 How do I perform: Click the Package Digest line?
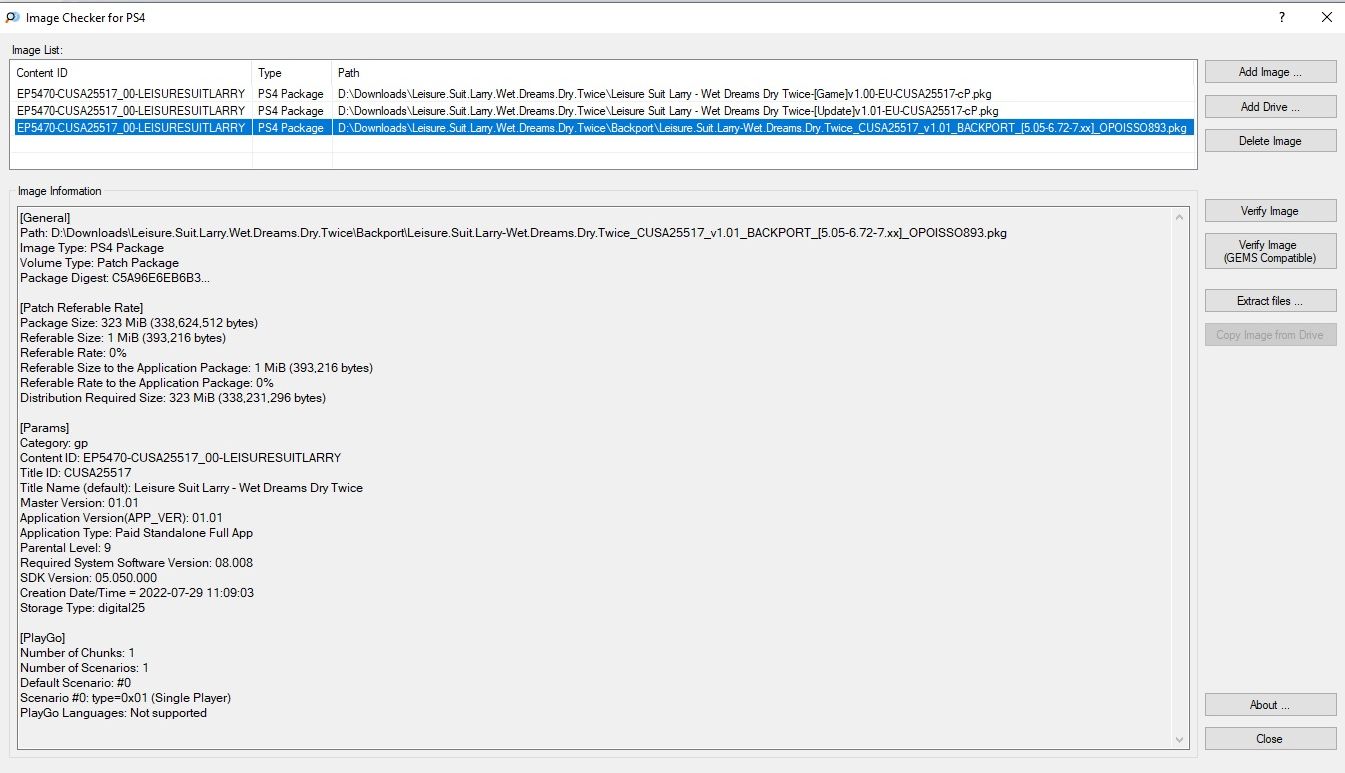[115, 278]
